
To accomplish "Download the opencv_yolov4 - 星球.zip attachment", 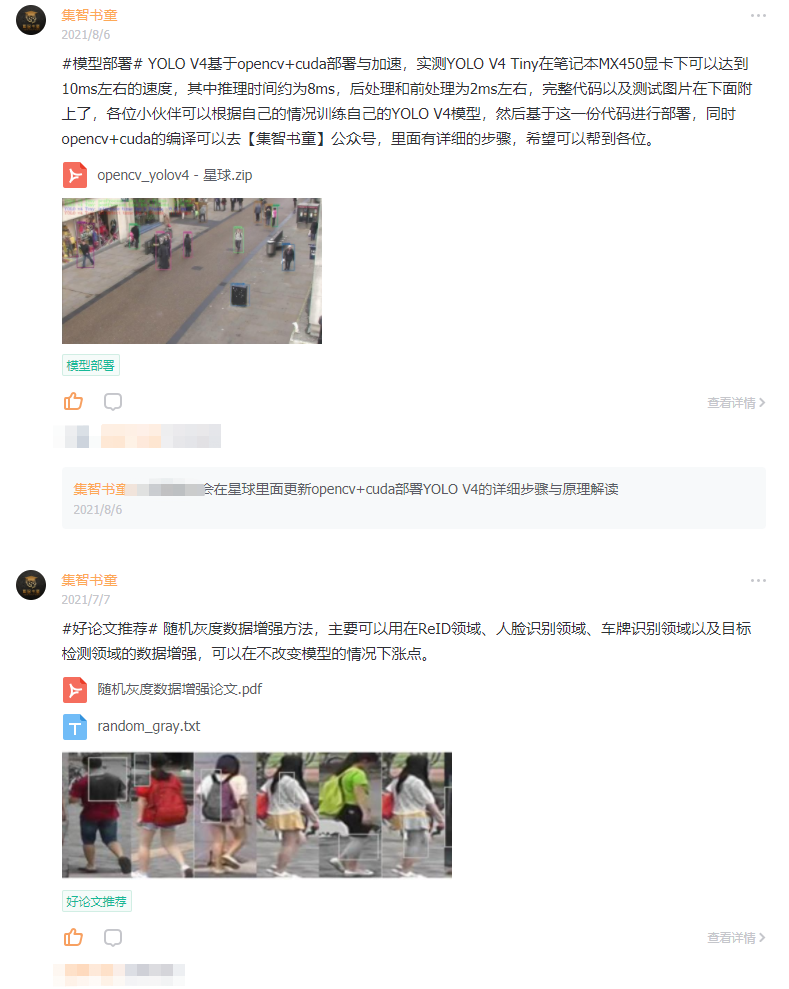I will click(175, 175).
